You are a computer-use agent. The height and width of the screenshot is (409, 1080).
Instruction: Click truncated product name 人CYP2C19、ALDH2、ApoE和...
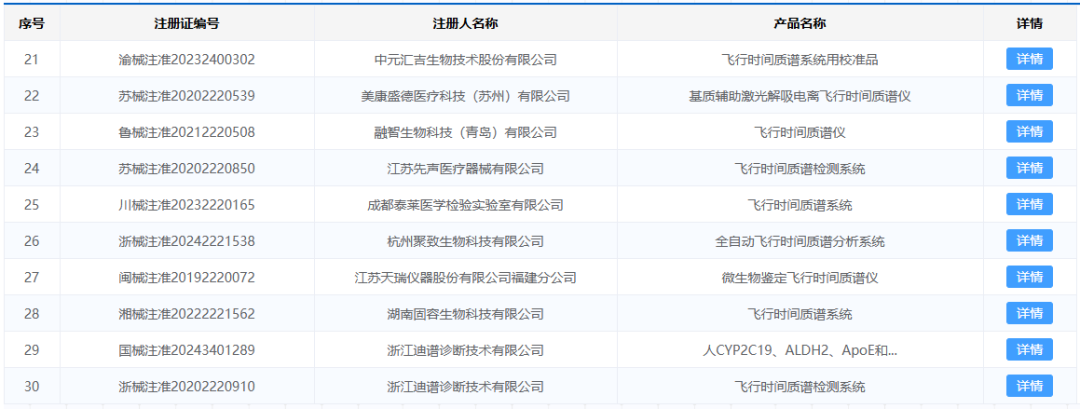point(799,350)
